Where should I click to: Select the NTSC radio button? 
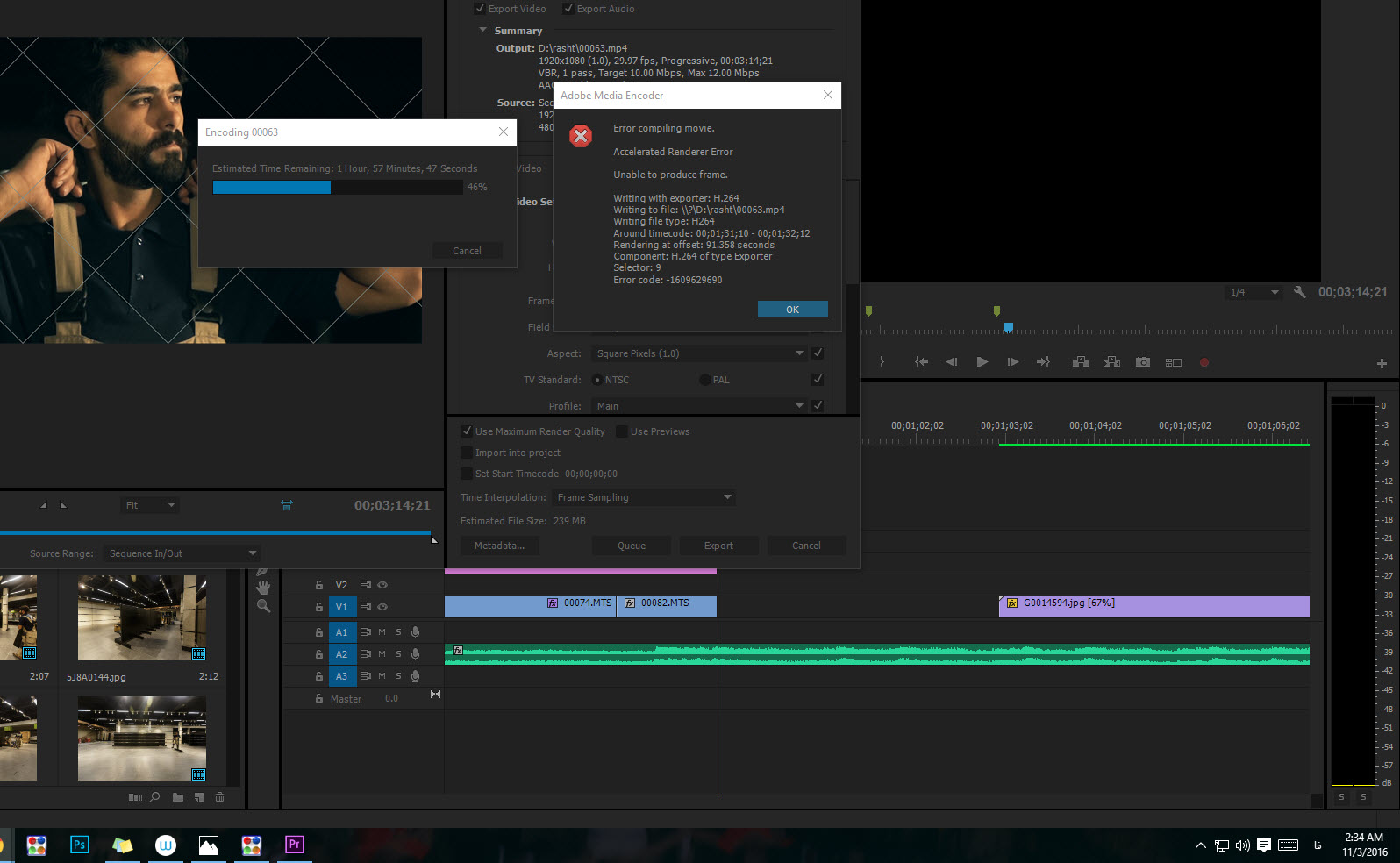(x=597, y=380)
